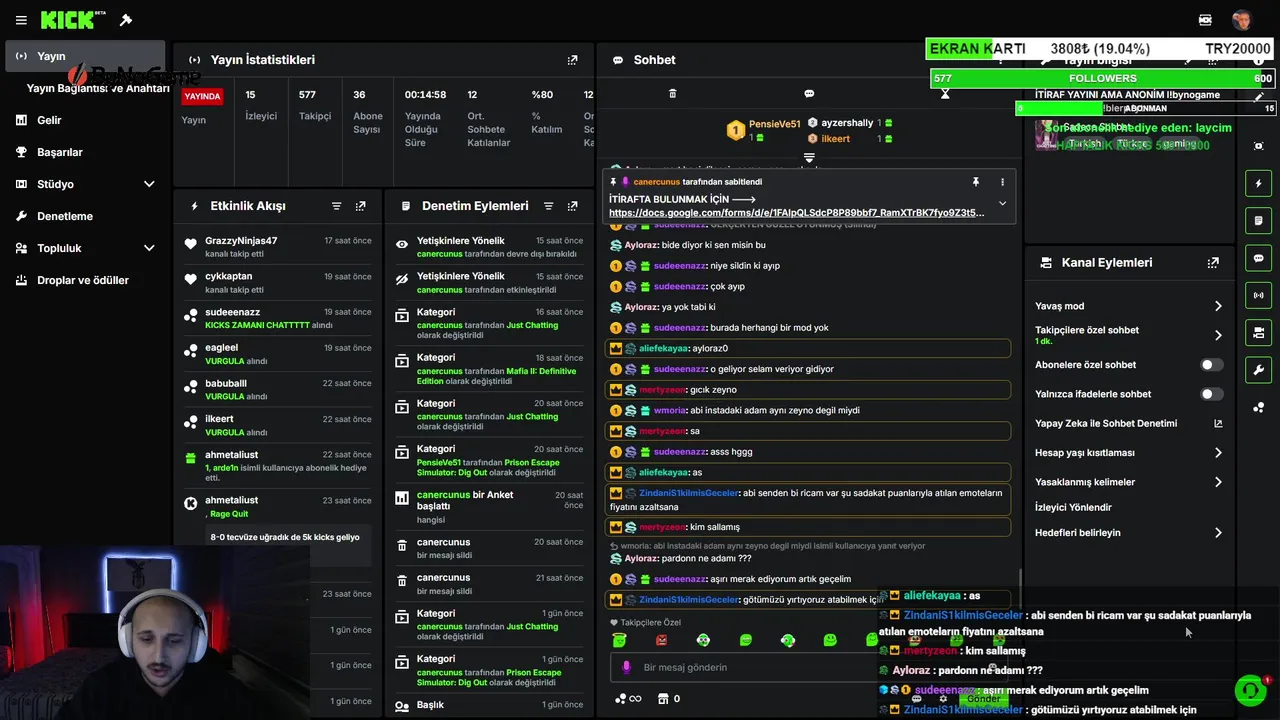Image resolution: width=1280 pixels, height=720 pixels.
Task: Click the lightning icon in right sidebar
Action: pos(1258,184)
